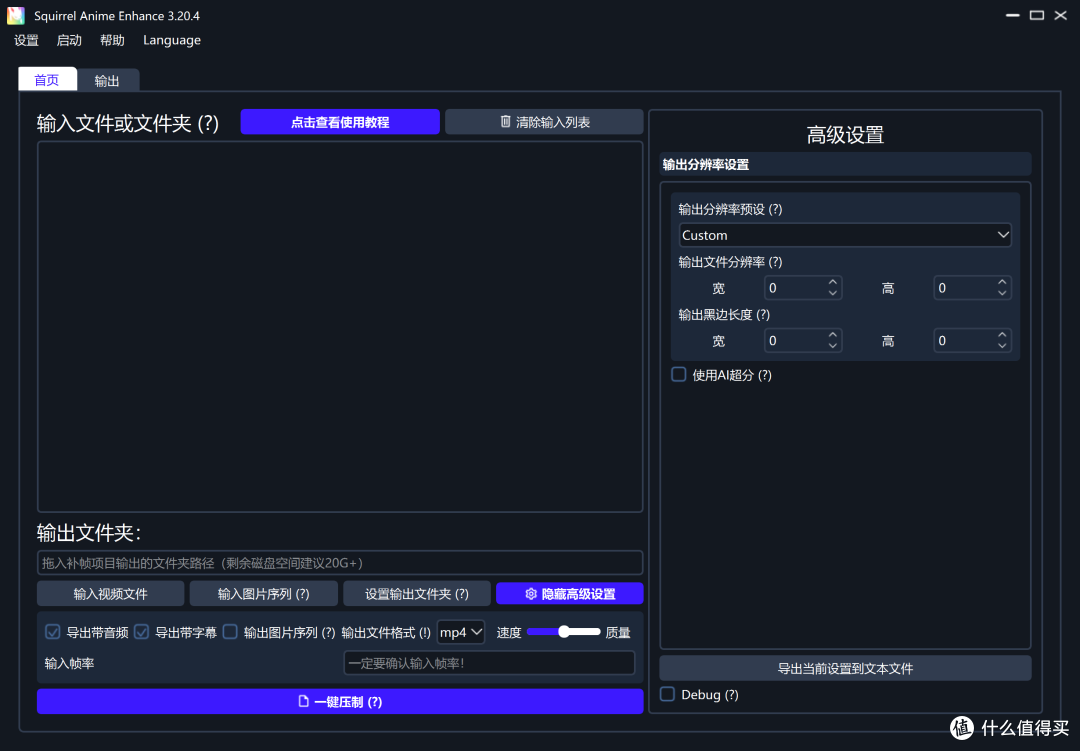Open the Language menu
This screenshot has height=751, width=1080.
coord(171,40)
